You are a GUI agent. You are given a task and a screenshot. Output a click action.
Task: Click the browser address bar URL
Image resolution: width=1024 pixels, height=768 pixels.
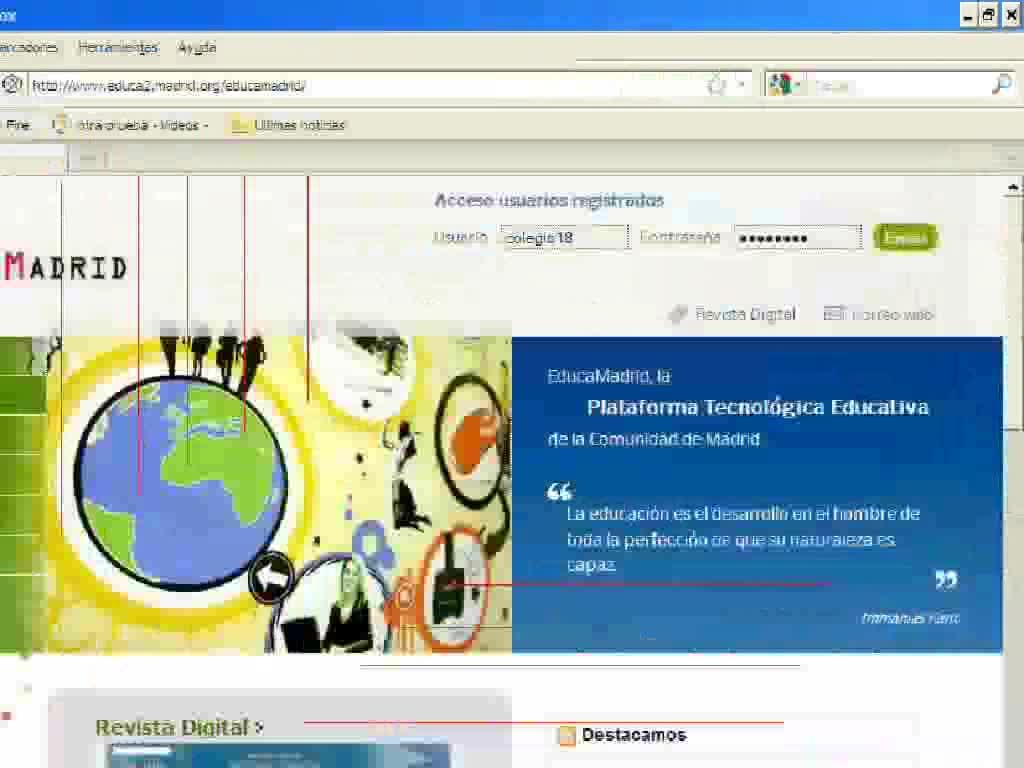(x=168, y=86)
